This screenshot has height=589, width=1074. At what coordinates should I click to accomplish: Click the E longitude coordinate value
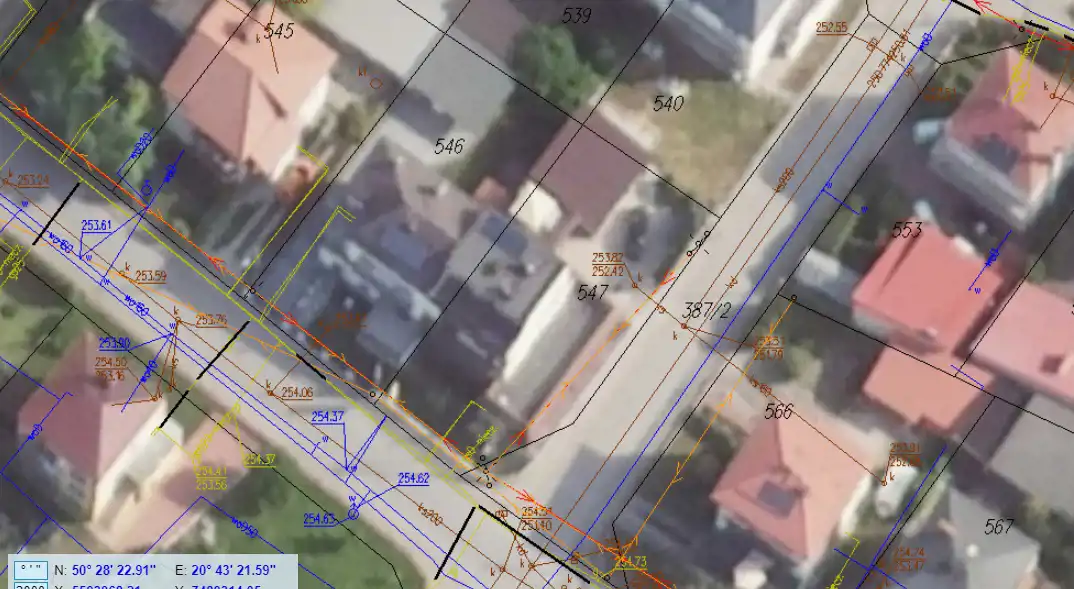[x=234, y=570]
